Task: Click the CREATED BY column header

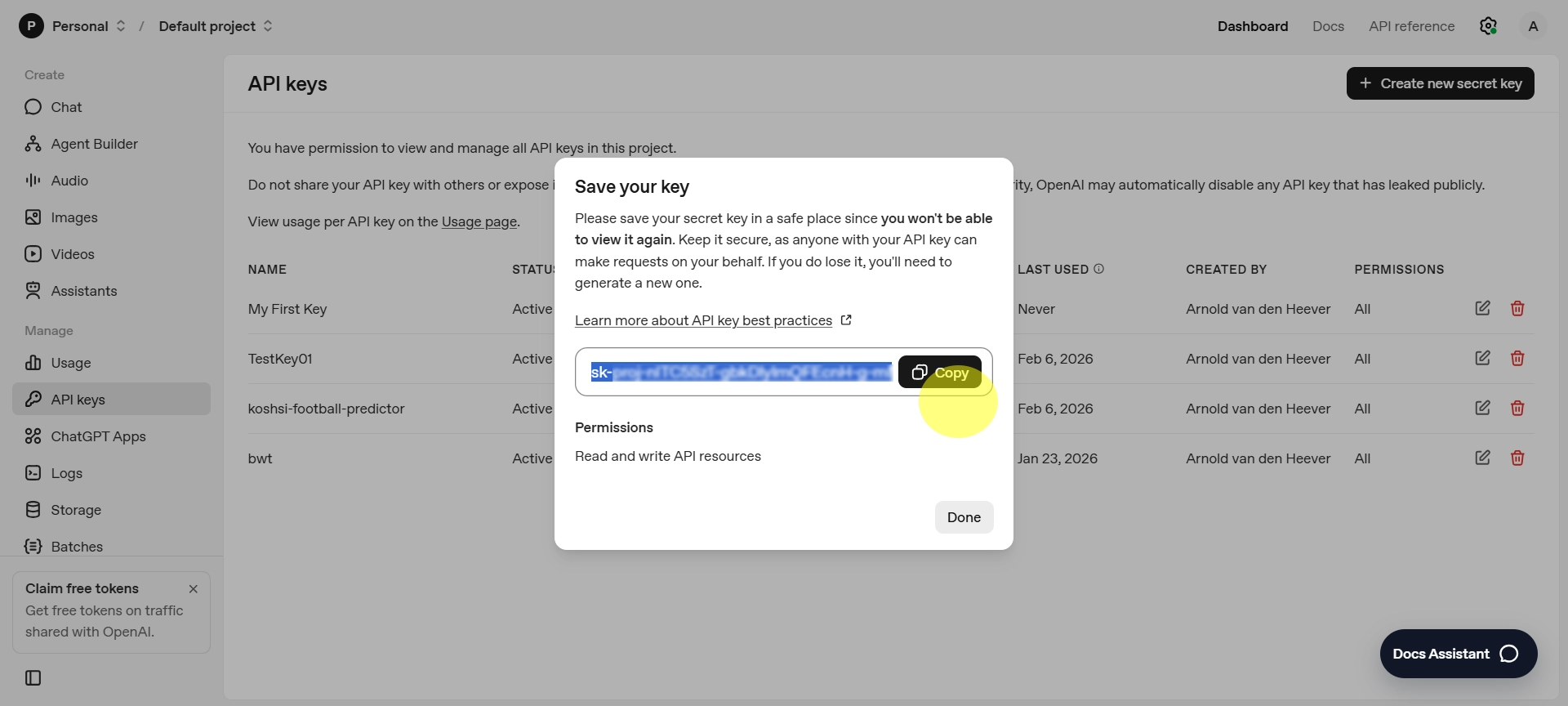Action: [x=1226, y=269]
